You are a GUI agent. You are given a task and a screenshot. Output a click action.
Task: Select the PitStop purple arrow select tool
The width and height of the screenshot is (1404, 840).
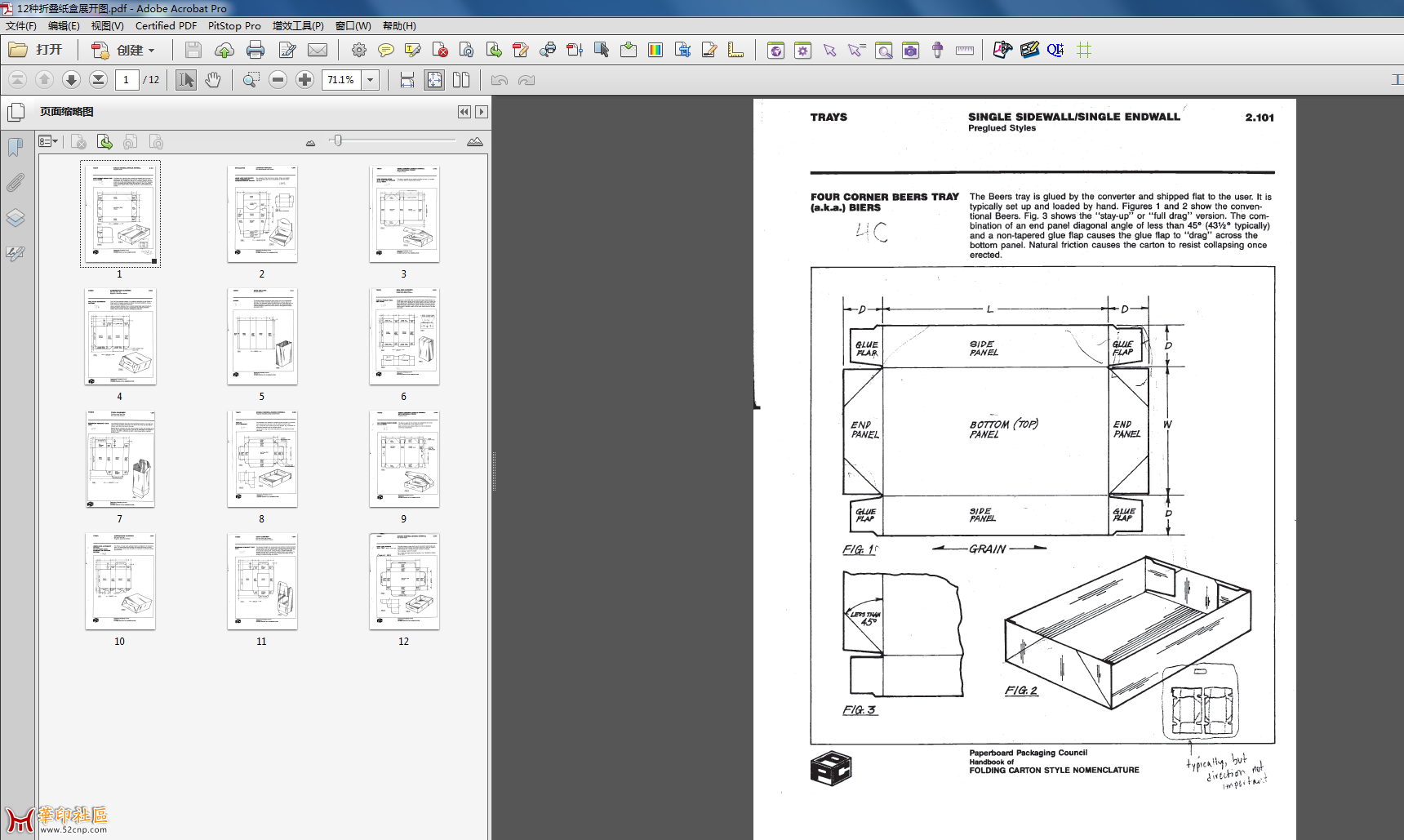pos(830,50)
